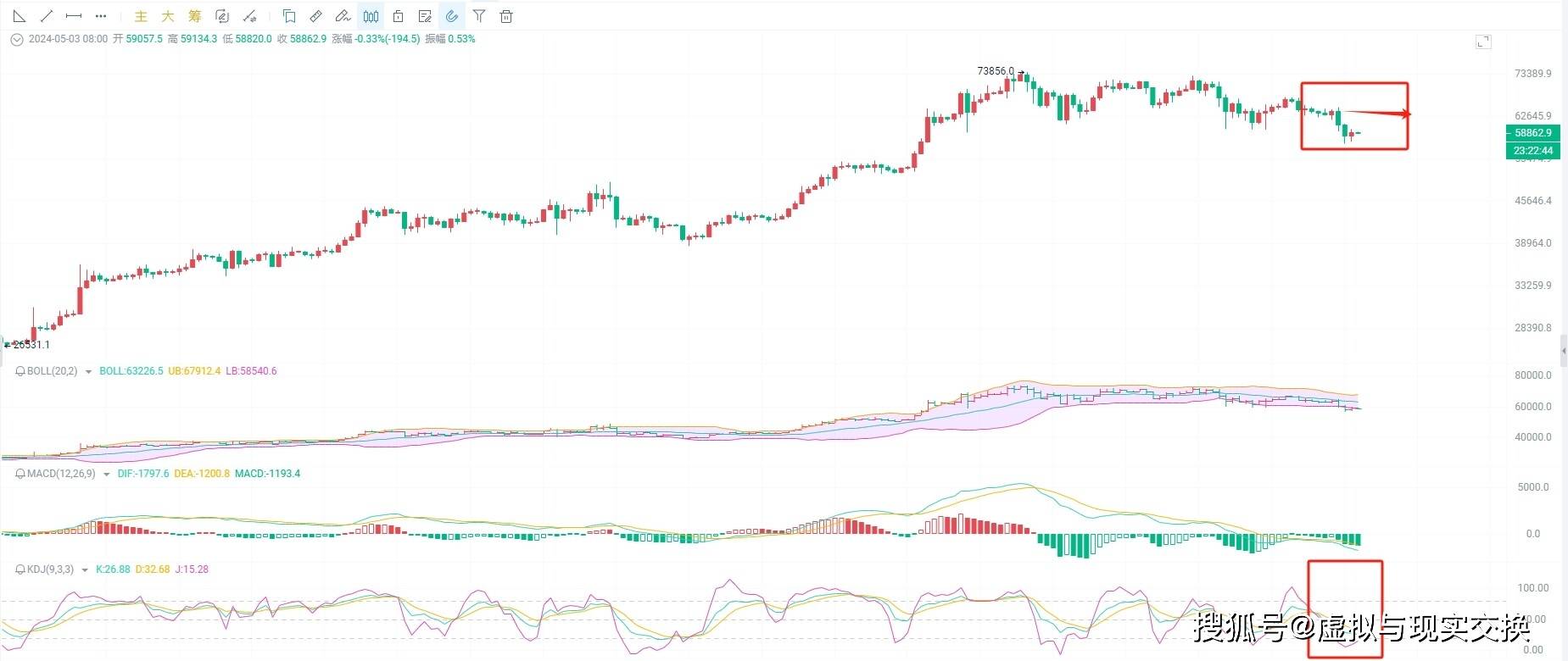Open MACD(12,26,9) indicator dropdown arrow
Screen dimensions: 1568x661
[106, 475]
